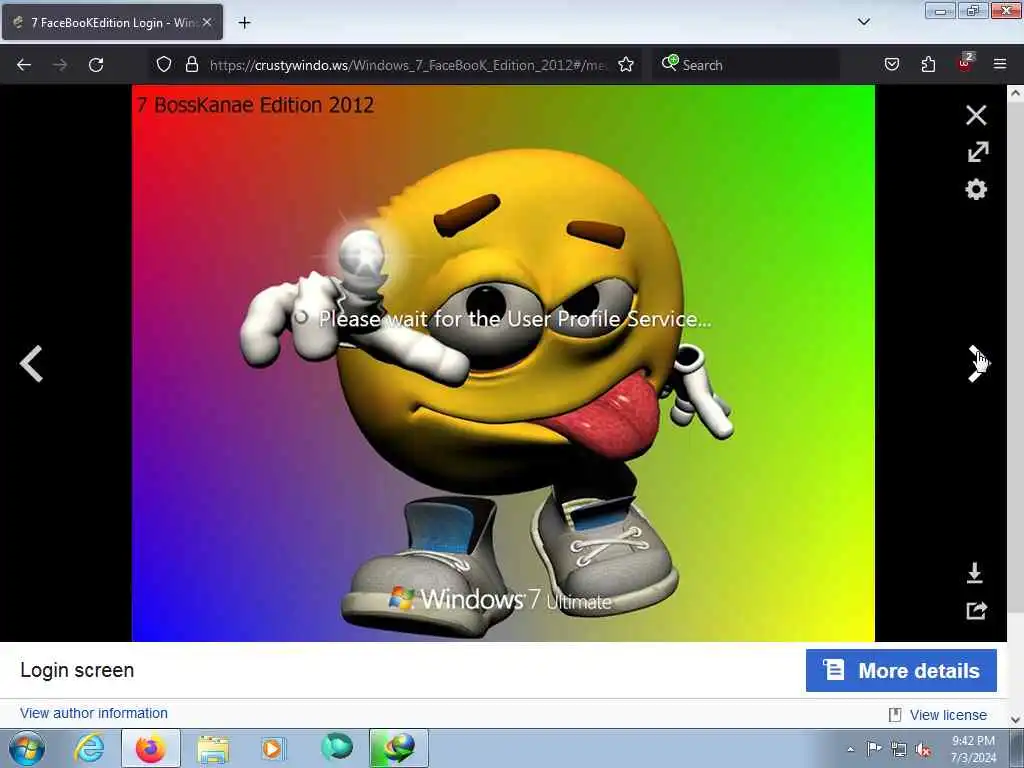The width and height of the screenshot is (1024, 768).
Task: Expand the list all tabs dropdown arrow
Action: [863, 22]
